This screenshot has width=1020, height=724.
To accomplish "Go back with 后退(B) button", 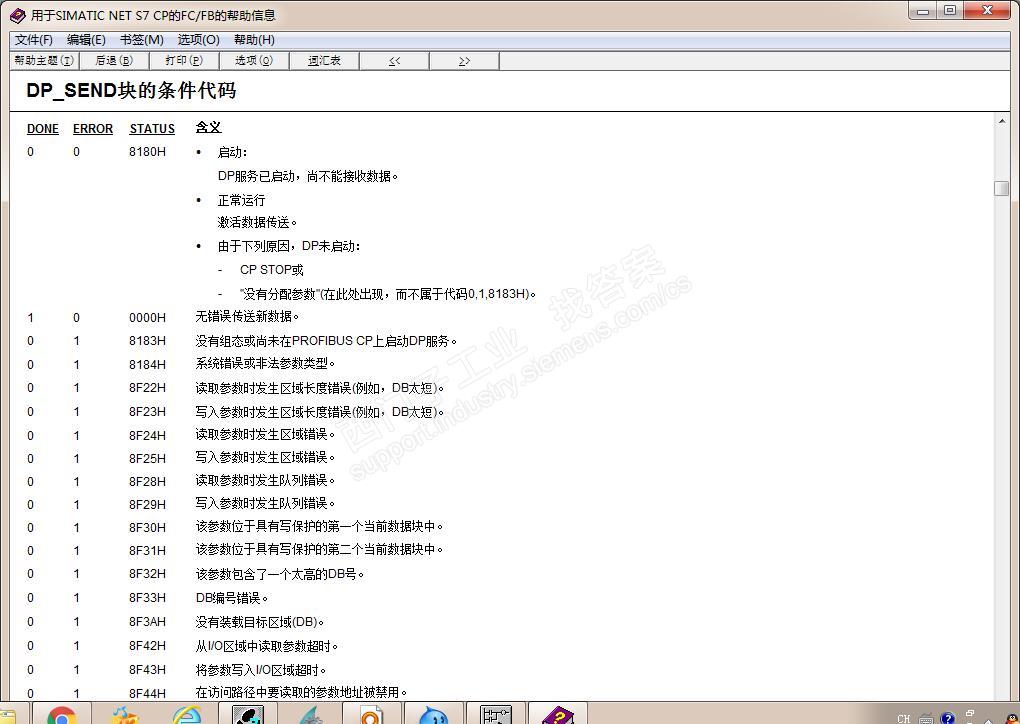I will (114, 60).
